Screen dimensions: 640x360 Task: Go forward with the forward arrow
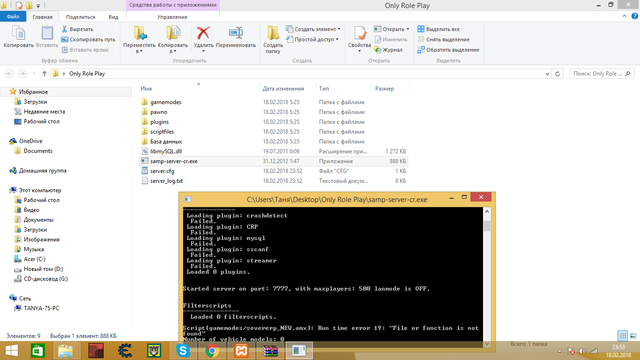(22, 73)
